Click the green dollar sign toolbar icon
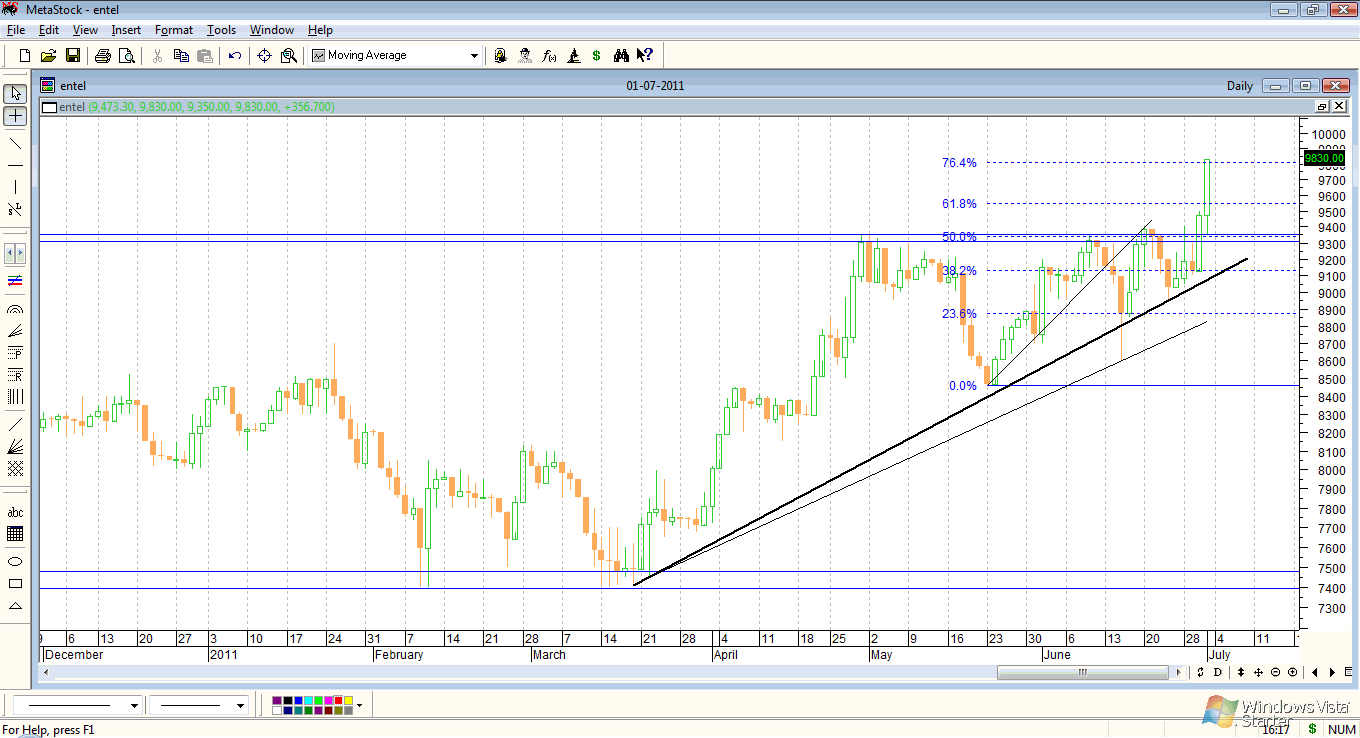This screenshot has width=1360, height=738. [x=597, y=56]
